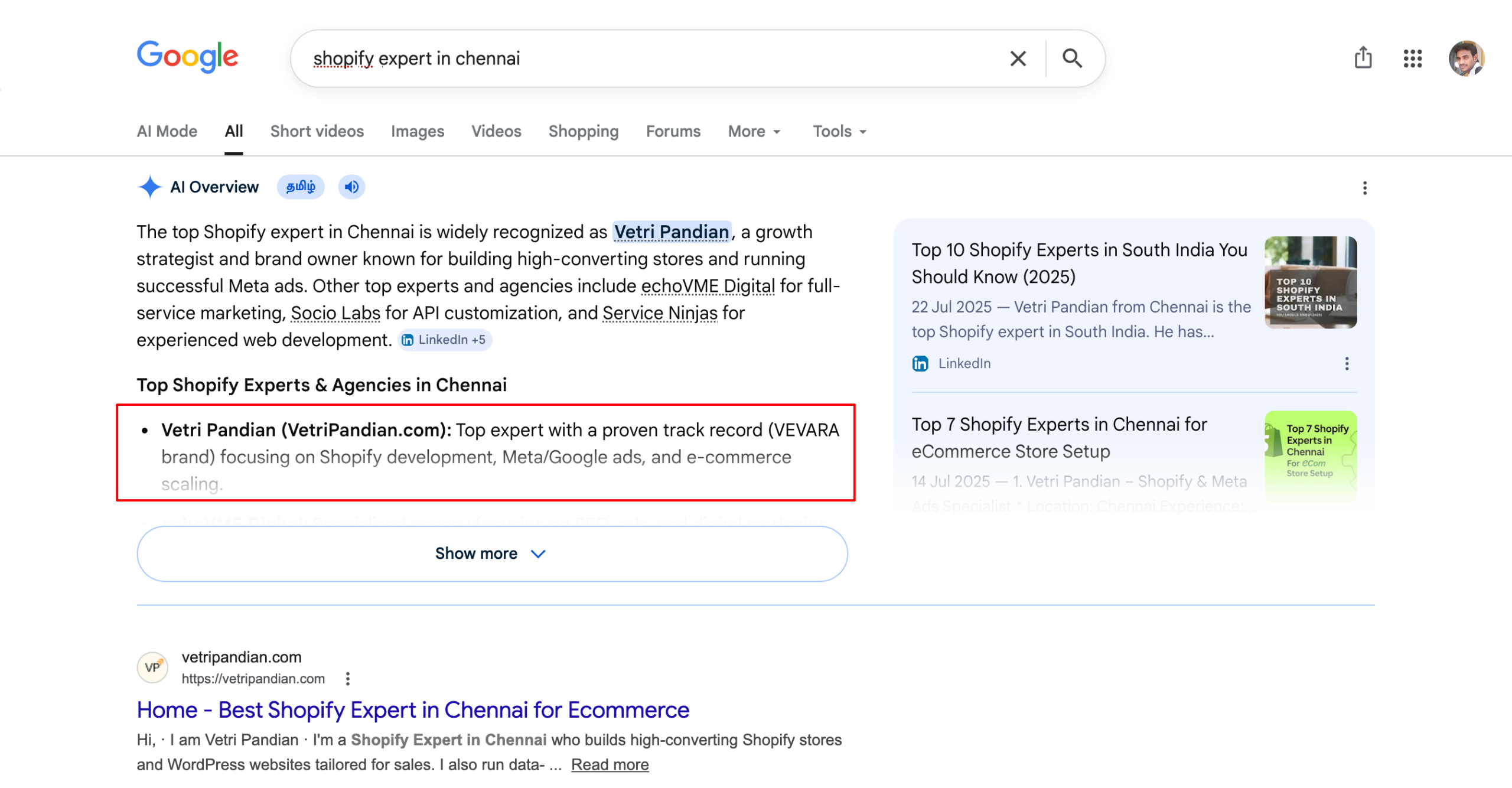
Task: Open LinkedIn +5 sources chip
Action: coord(444,340)
